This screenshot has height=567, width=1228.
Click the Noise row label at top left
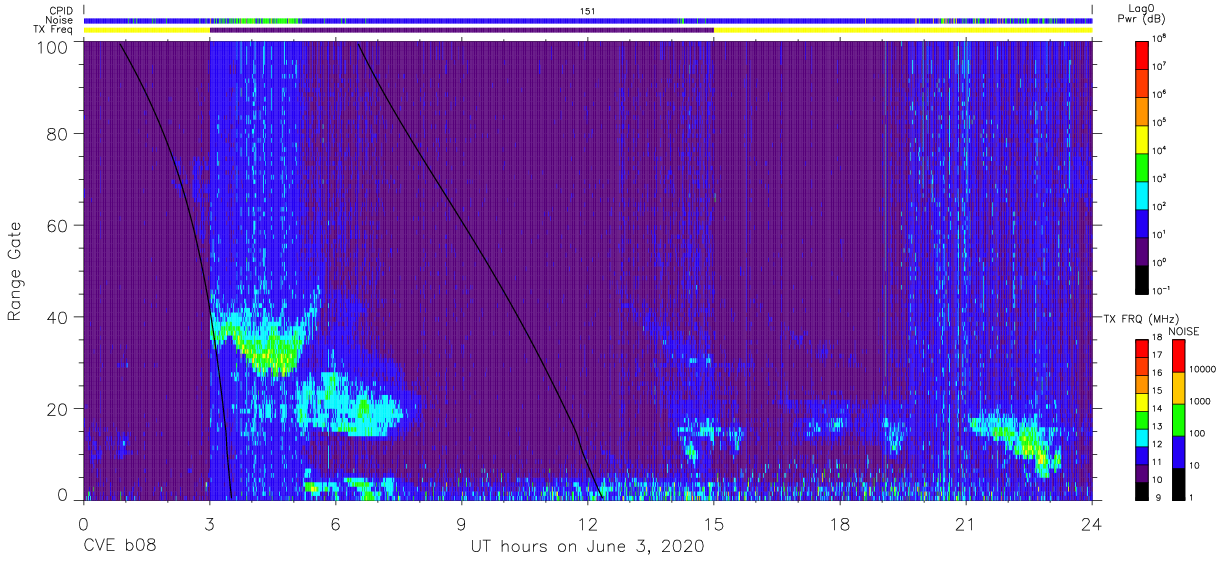[61, 20]
